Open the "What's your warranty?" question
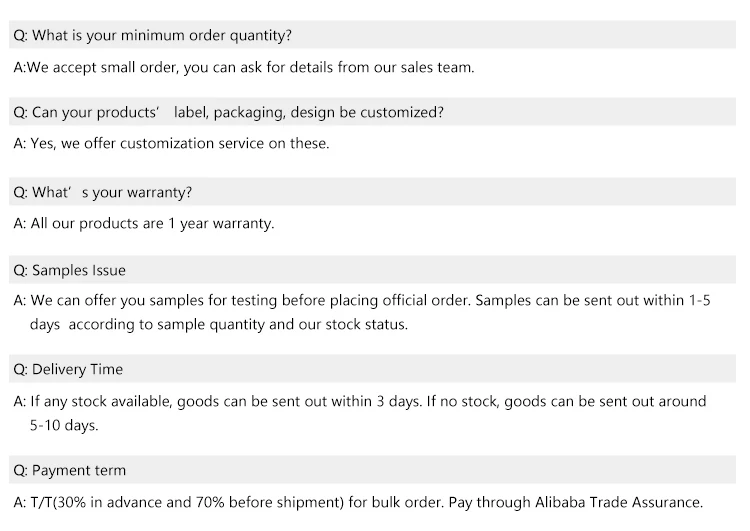This screenshot has height=531, width=750. (x=101, y=192)
